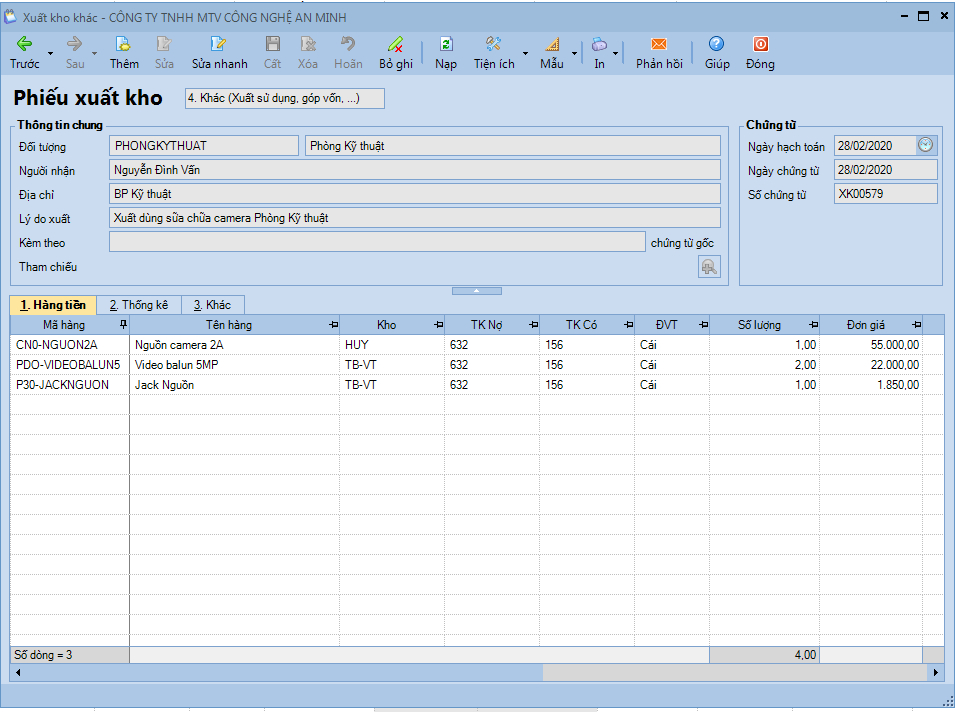
Task: Click the Bỏ ghi (unpost) icon
Action: pos(395,44)
